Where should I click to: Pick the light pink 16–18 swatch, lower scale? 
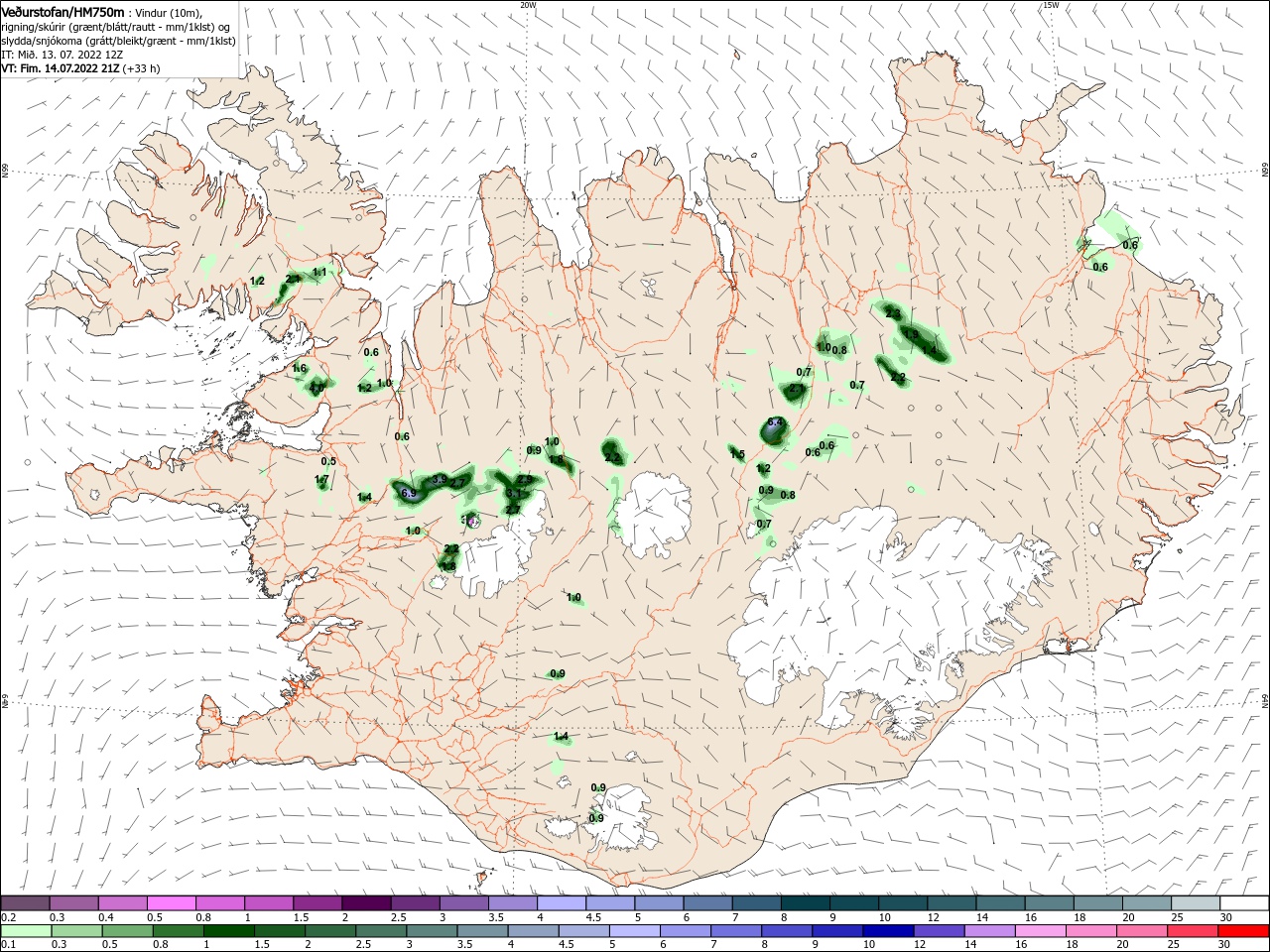coord(1040,931)
